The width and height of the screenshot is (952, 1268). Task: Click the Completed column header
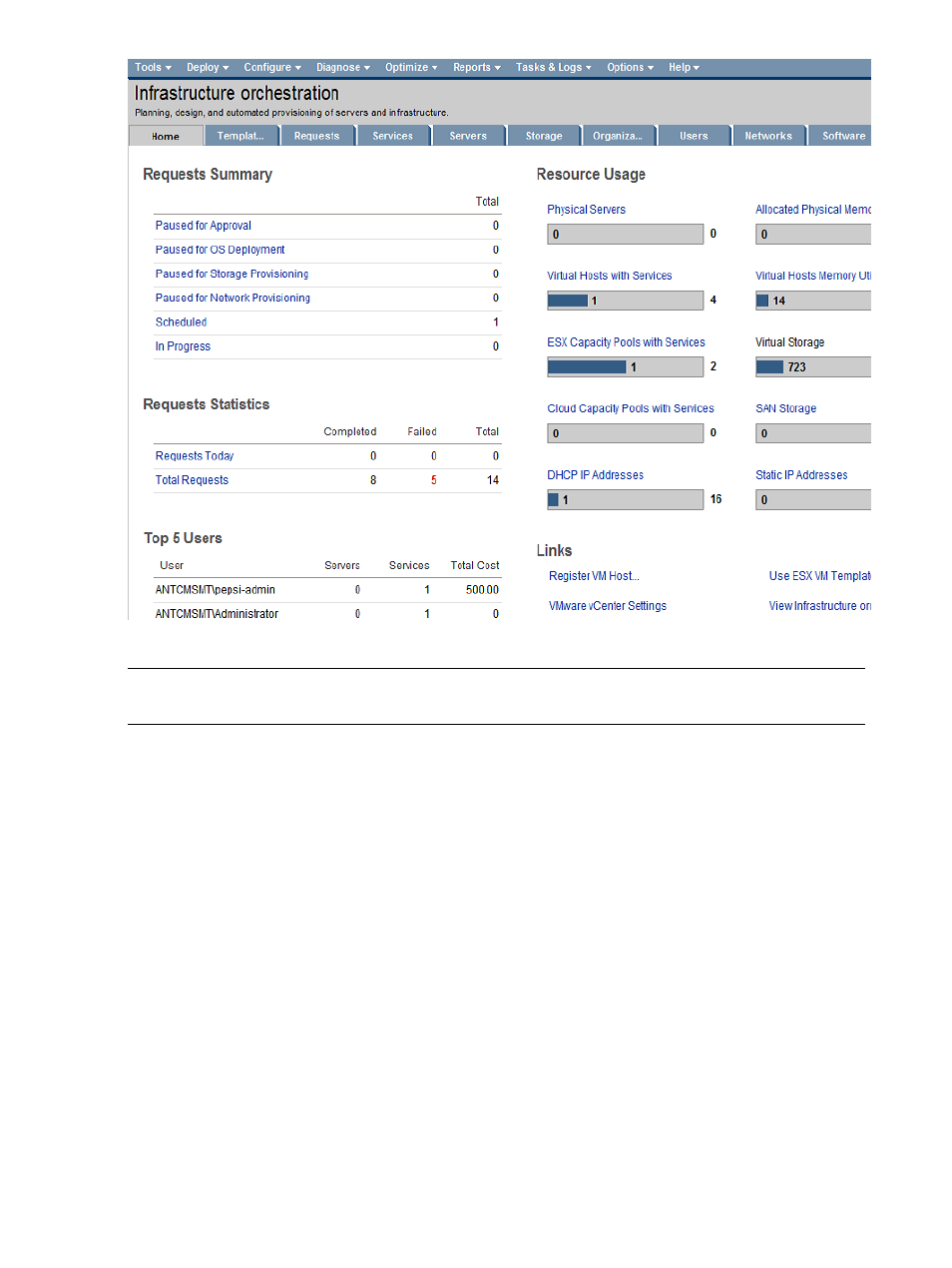(x=350, y=432)
